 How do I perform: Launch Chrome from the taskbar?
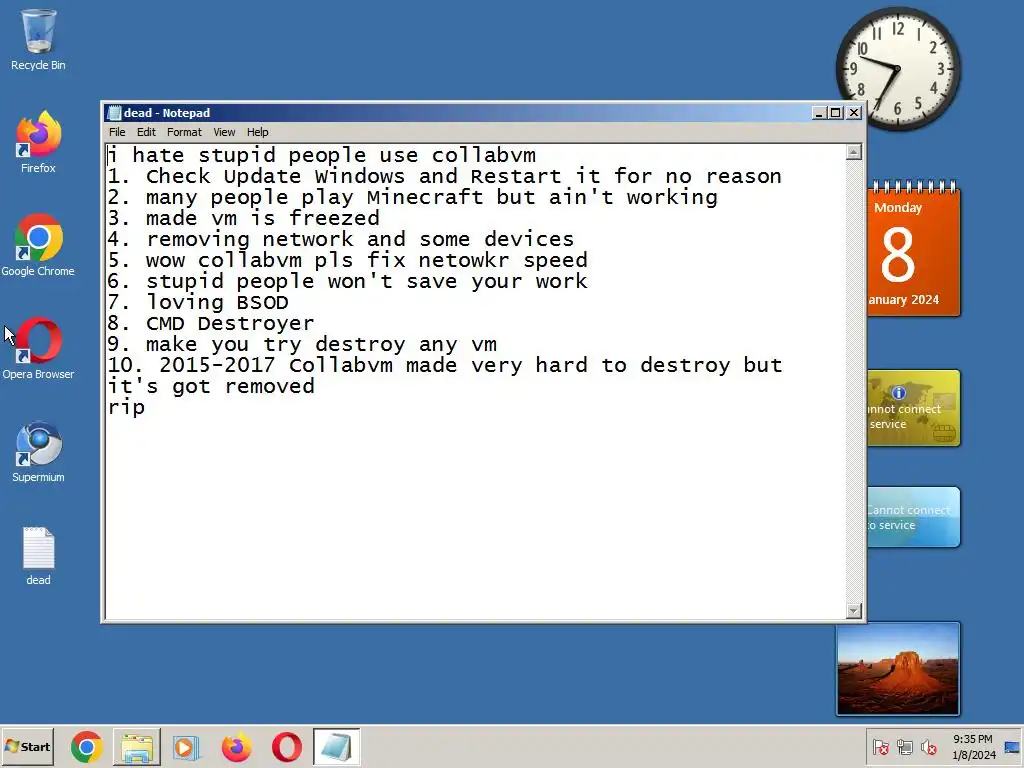[87, 747]
